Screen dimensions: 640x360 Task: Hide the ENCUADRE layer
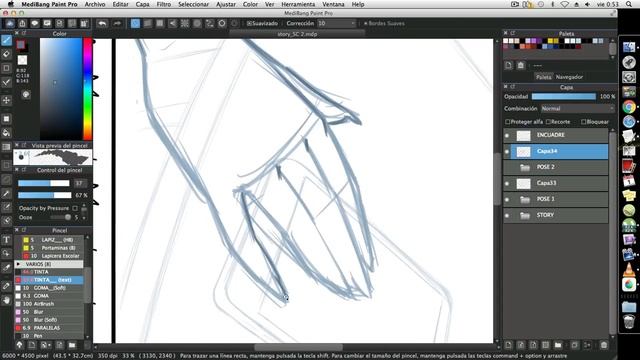(x=507, y=135)
